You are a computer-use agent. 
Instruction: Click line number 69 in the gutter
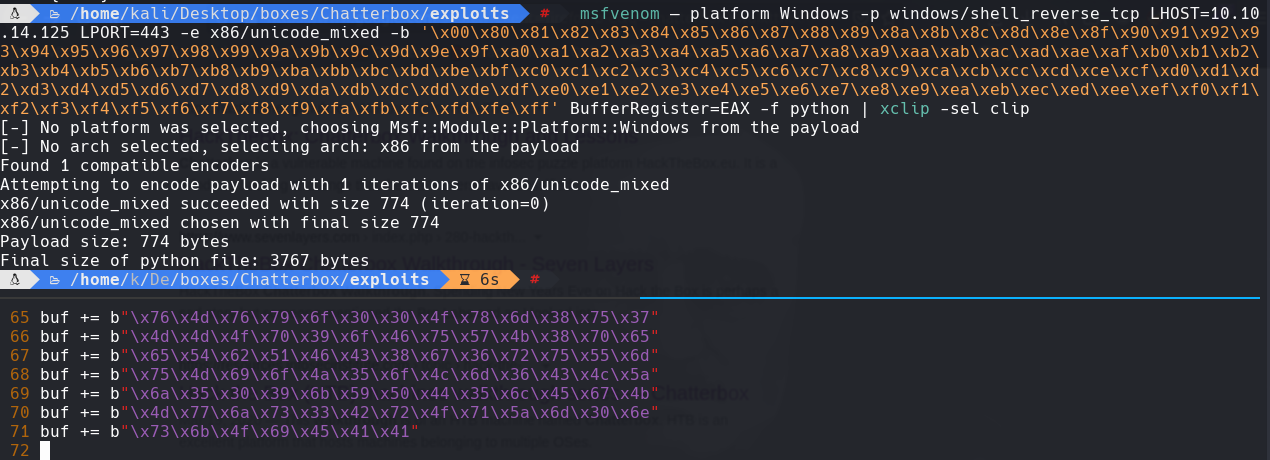[x=20, y=393]
